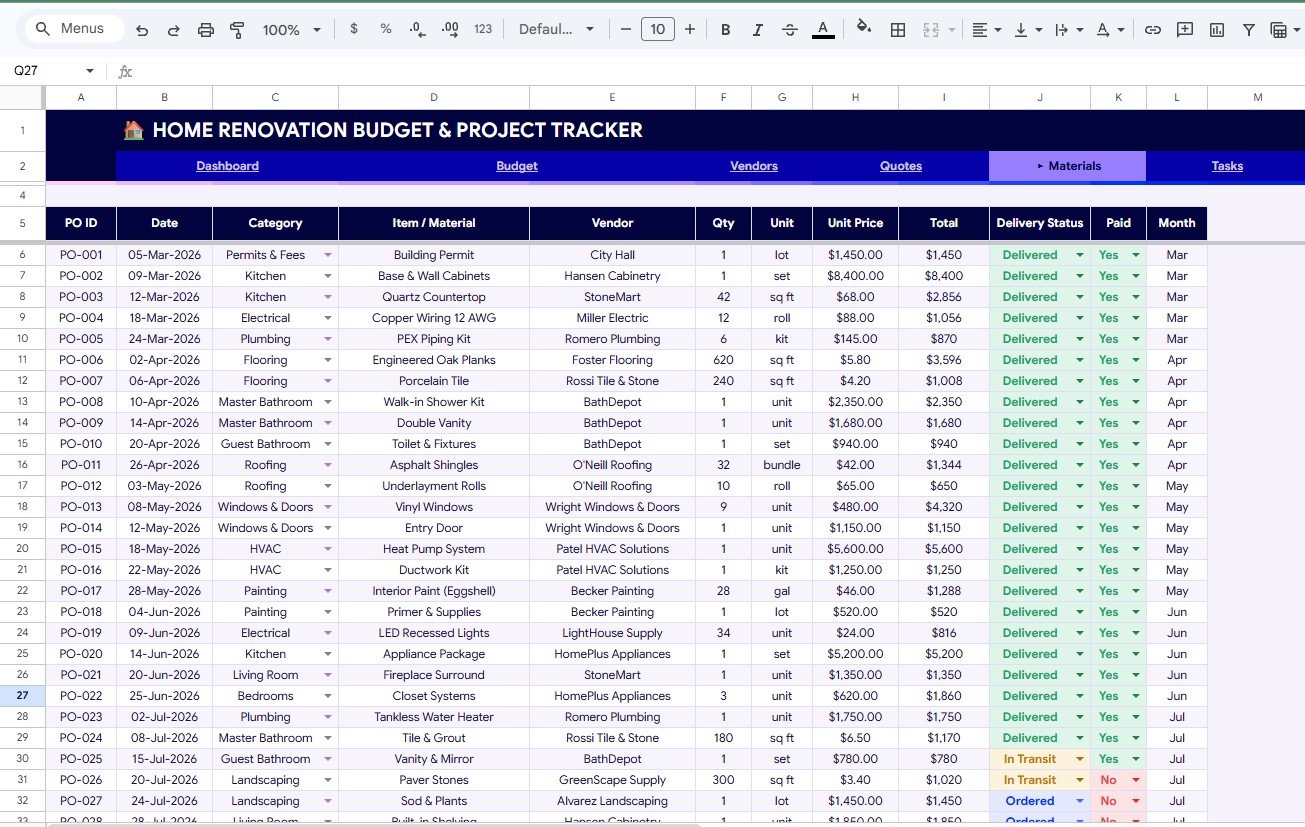Toggle bold formatting

click(726, 29)
